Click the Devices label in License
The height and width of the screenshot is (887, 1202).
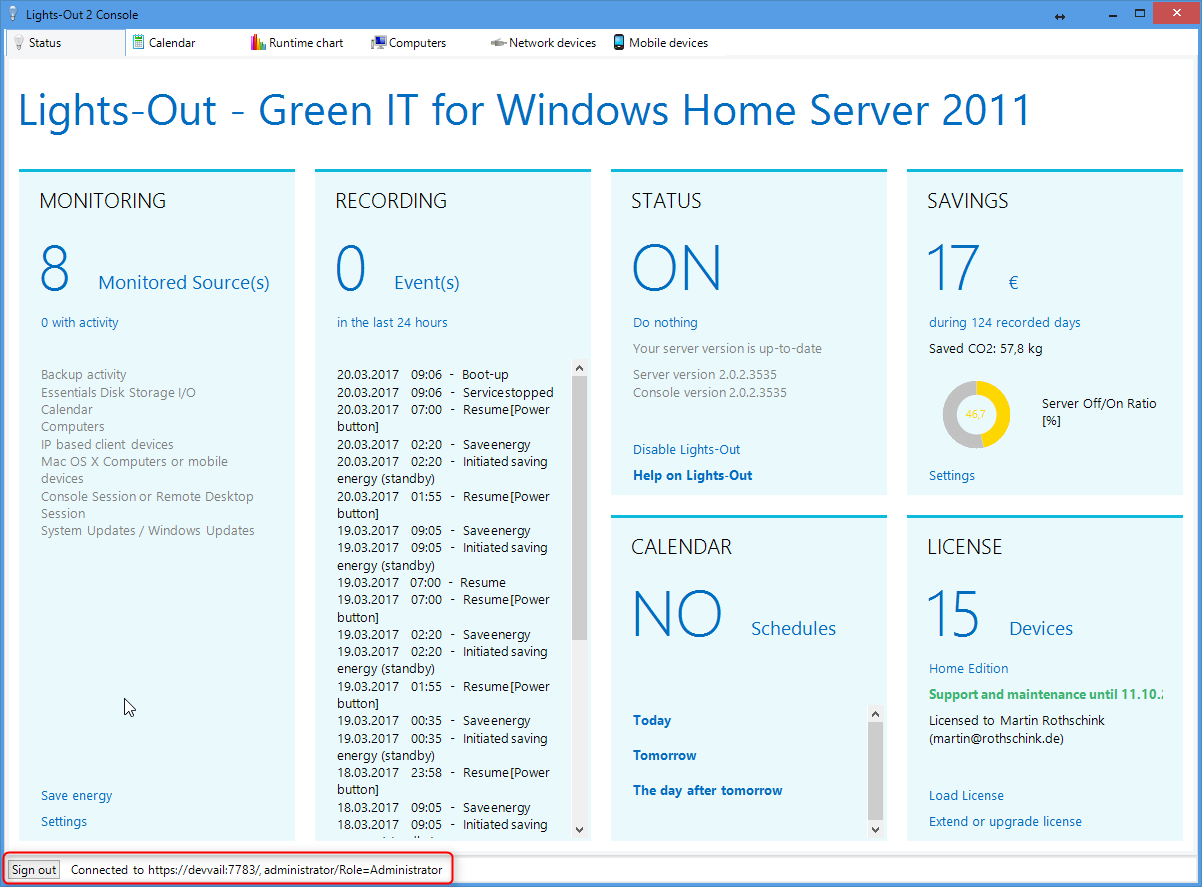click(x=1041, y=629)
